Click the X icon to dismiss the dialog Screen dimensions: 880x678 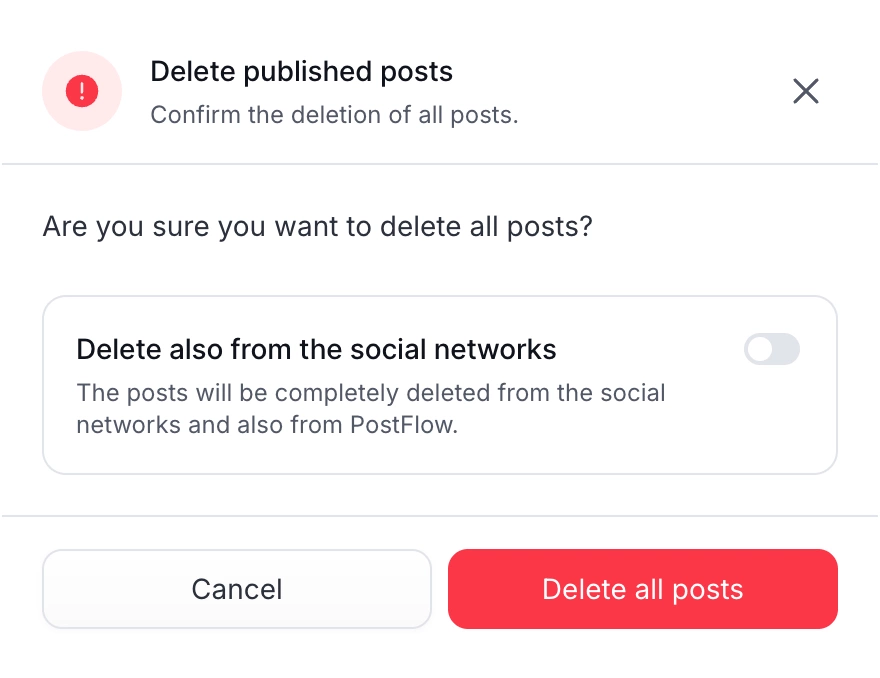tap(806, 91)
